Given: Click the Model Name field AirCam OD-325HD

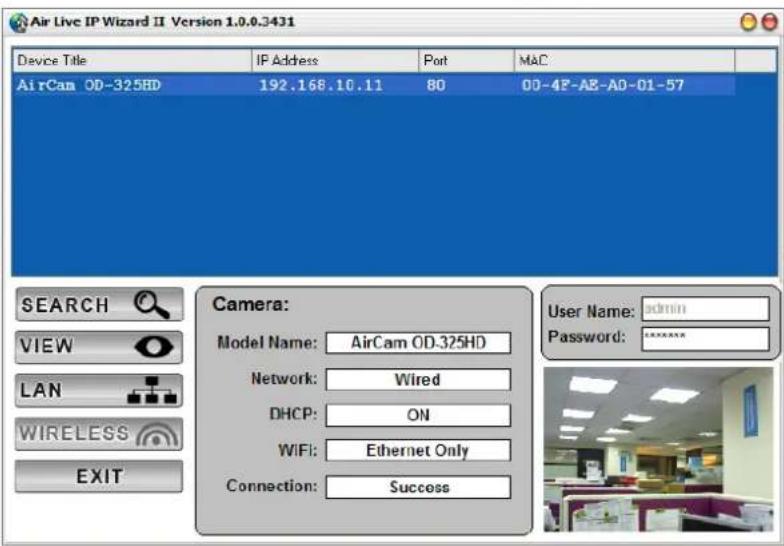Looking at the screenshot, I should point(418,343).
